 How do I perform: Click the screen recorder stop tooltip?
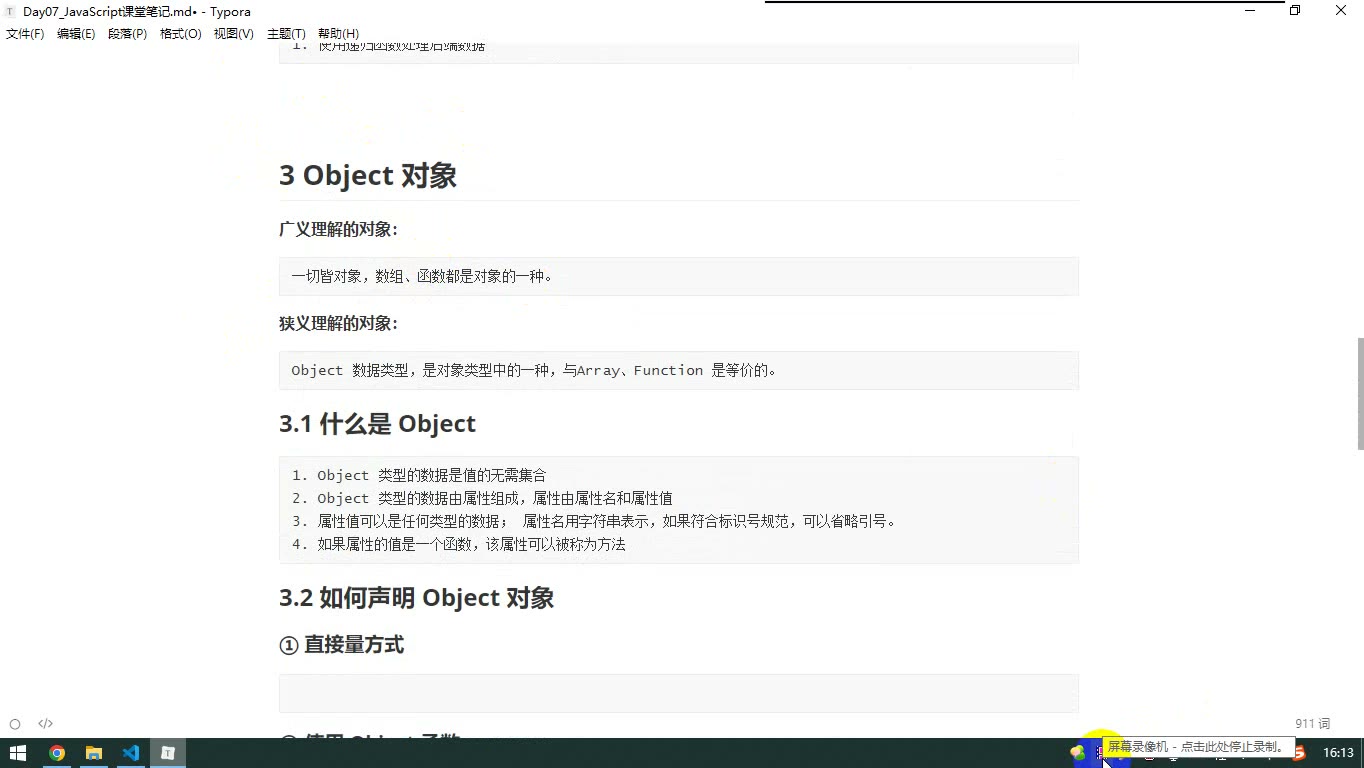1198,747
